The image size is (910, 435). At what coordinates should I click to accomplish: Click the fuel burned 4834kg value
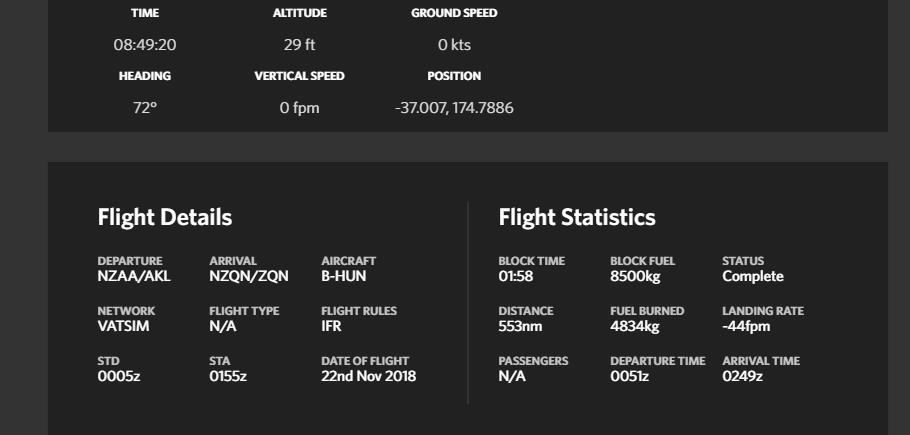[635, 326]
